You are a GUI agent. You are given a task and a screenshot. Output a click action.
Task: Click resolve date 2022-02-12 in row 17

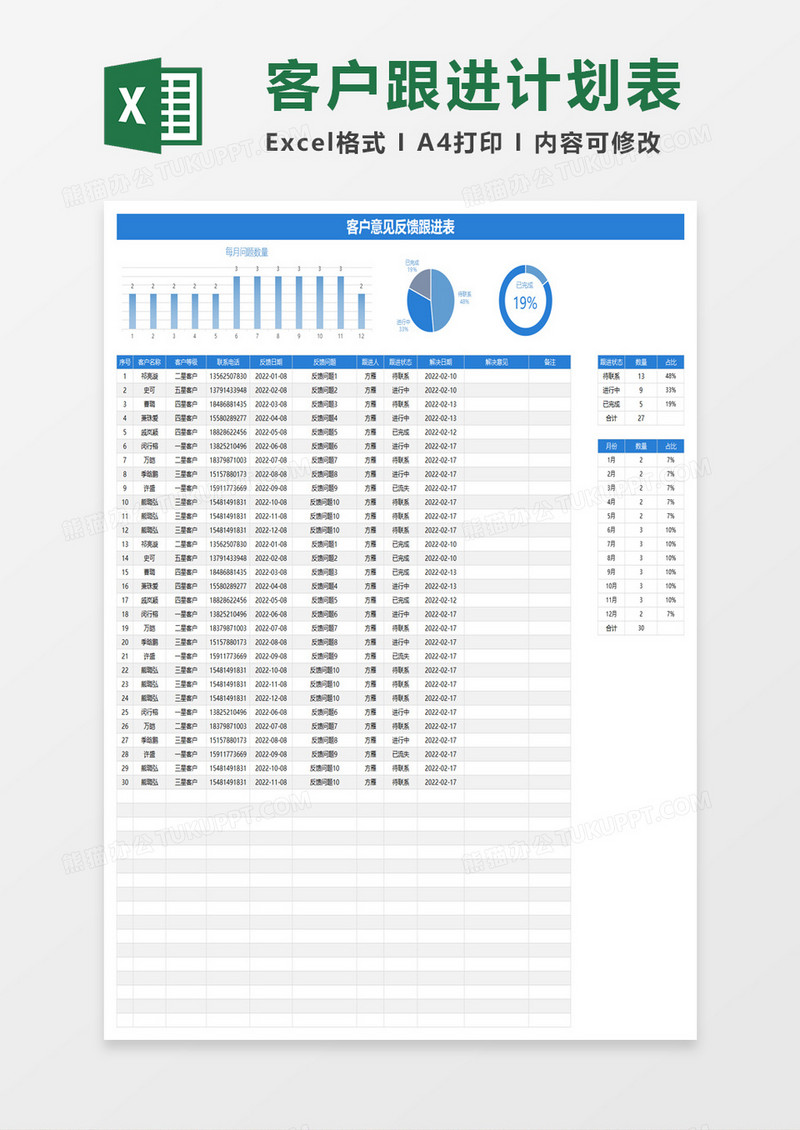(440, 600)
